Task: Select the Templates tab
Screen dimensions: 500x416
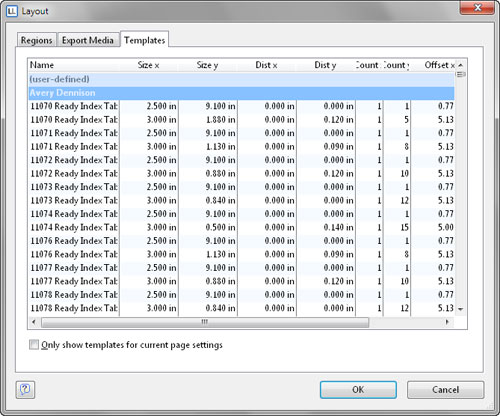Action: 144,40
